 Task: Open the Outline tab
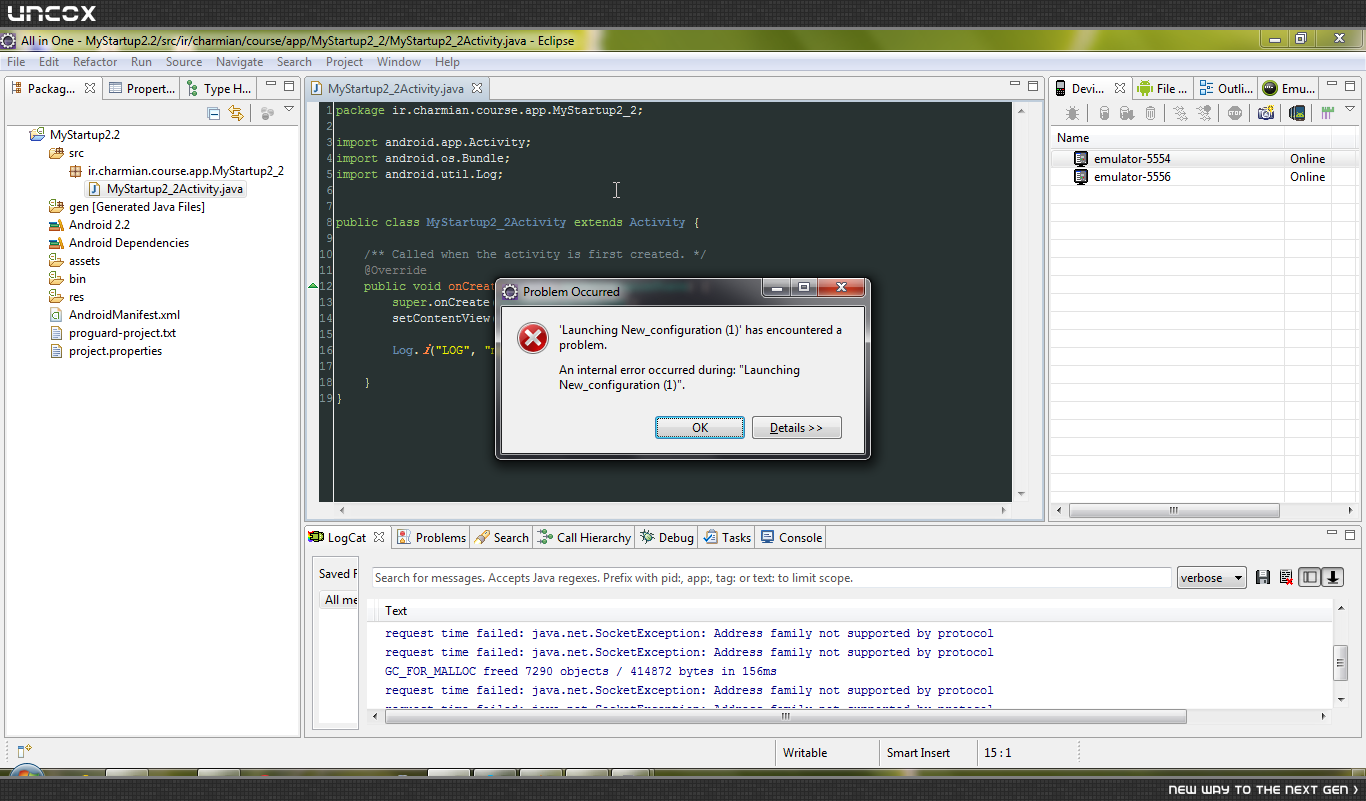pos(1226,88)
